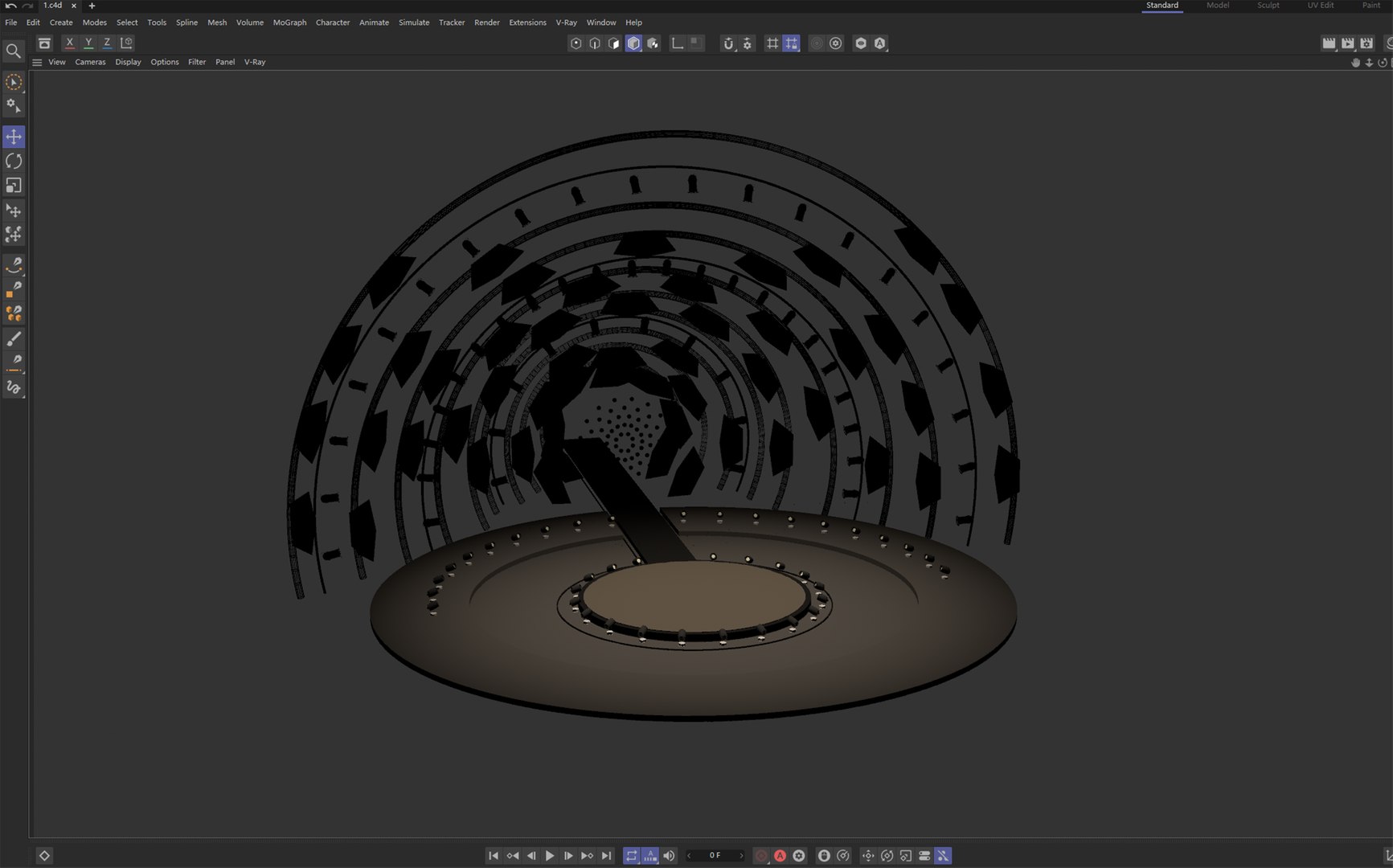Screen dimensions: 1393x868
Task: Click the keyframe diamond icon at bottom-left
Action: pyautogui.click(x=44, y=856)
